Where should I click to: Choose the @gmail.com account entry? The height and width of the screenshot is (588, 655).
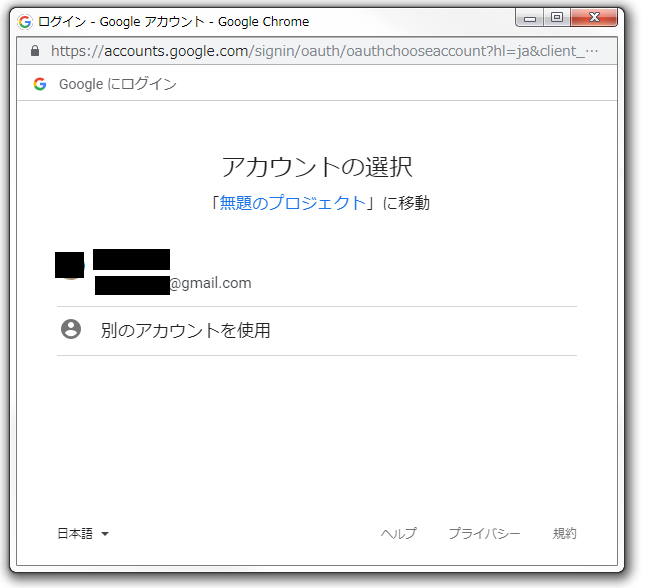[x=317, y=272]
